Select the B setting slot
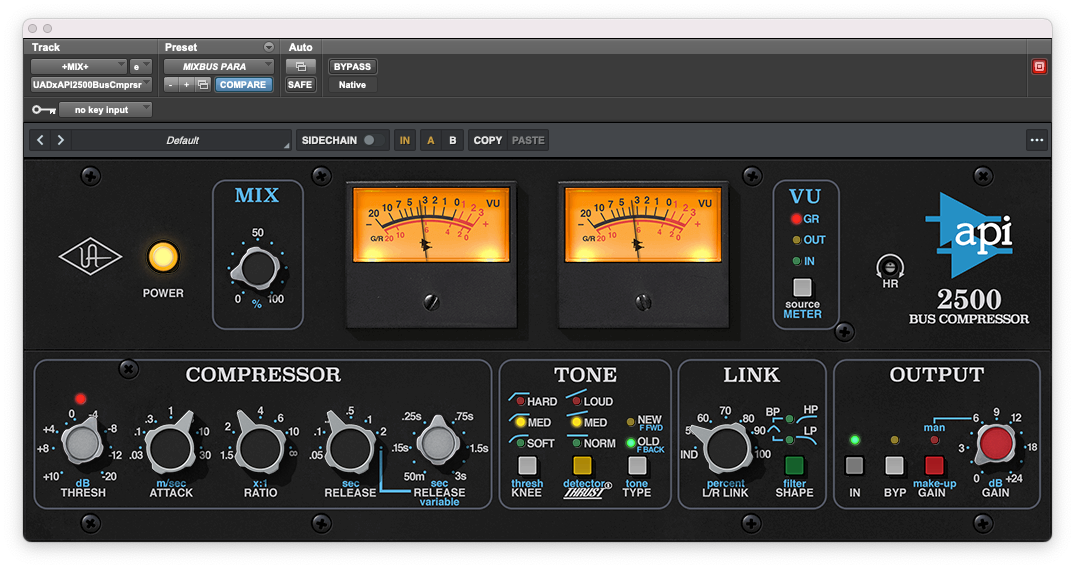Viewport: 1075px width, 569px height. click(x=452, y=141)
